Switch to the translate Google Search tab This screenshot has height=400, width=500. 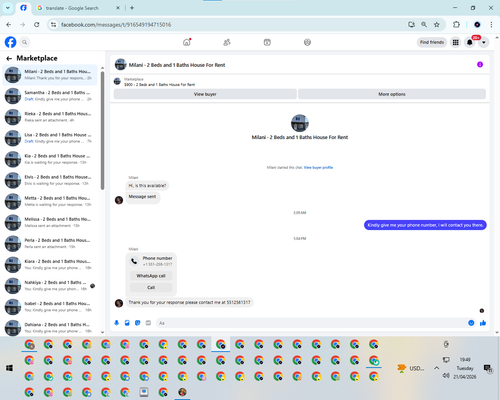tap(78, 8)
